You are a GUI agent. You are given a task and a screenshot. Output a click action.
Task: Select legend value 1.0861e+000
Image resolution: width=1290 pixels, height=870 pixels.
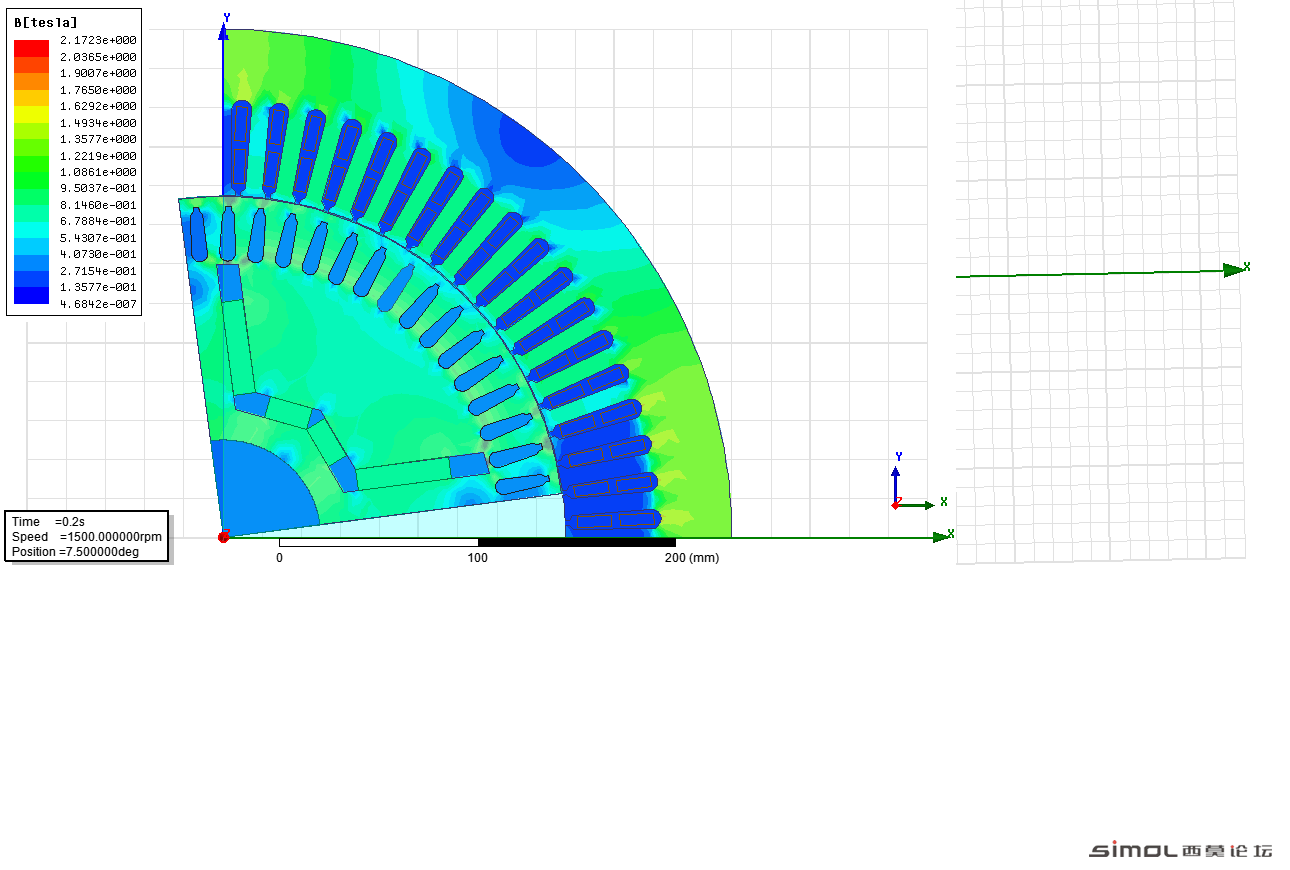[x=98, y=172]
